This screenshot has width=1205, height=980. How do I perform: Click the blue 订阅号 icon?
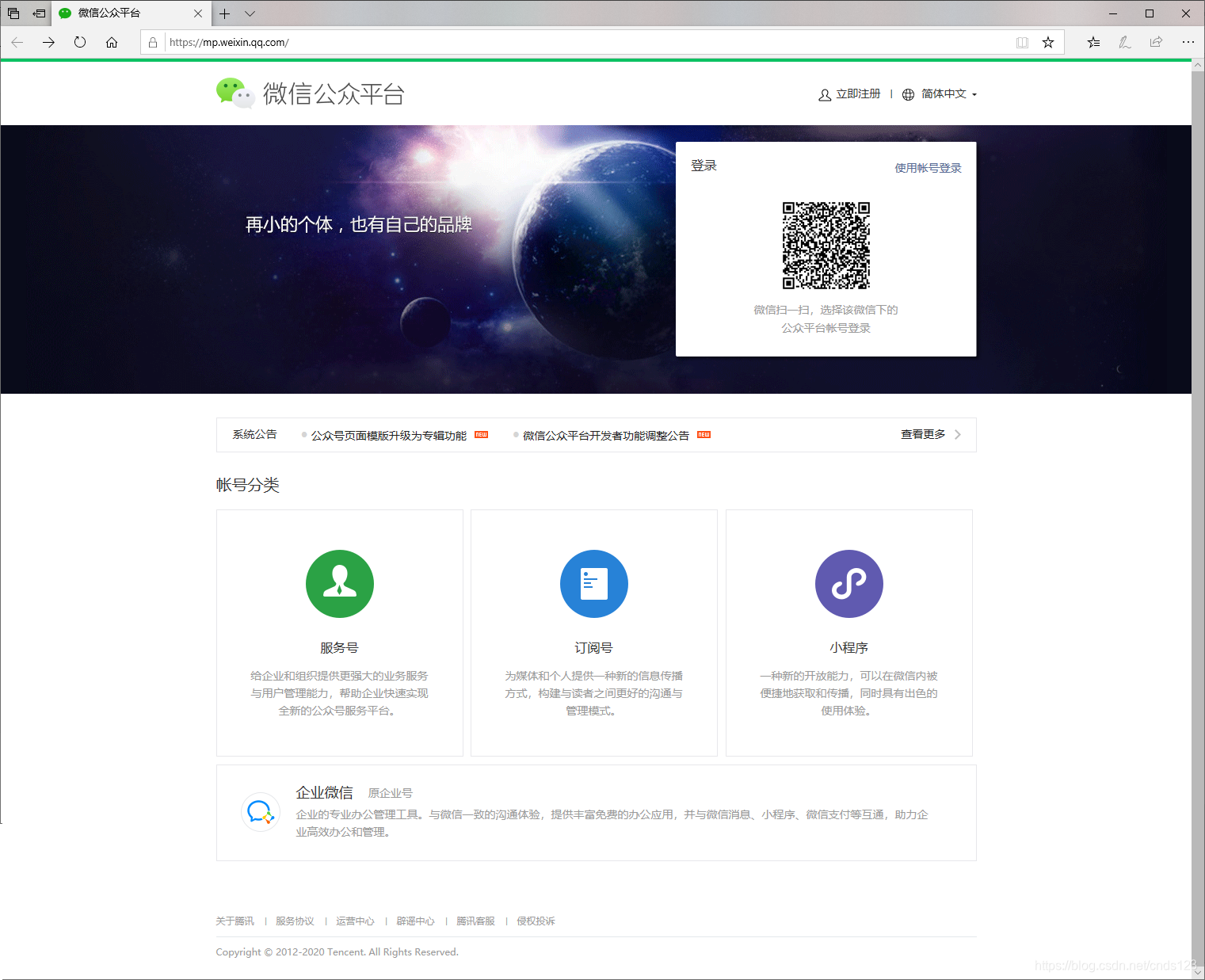click(594, 584)
